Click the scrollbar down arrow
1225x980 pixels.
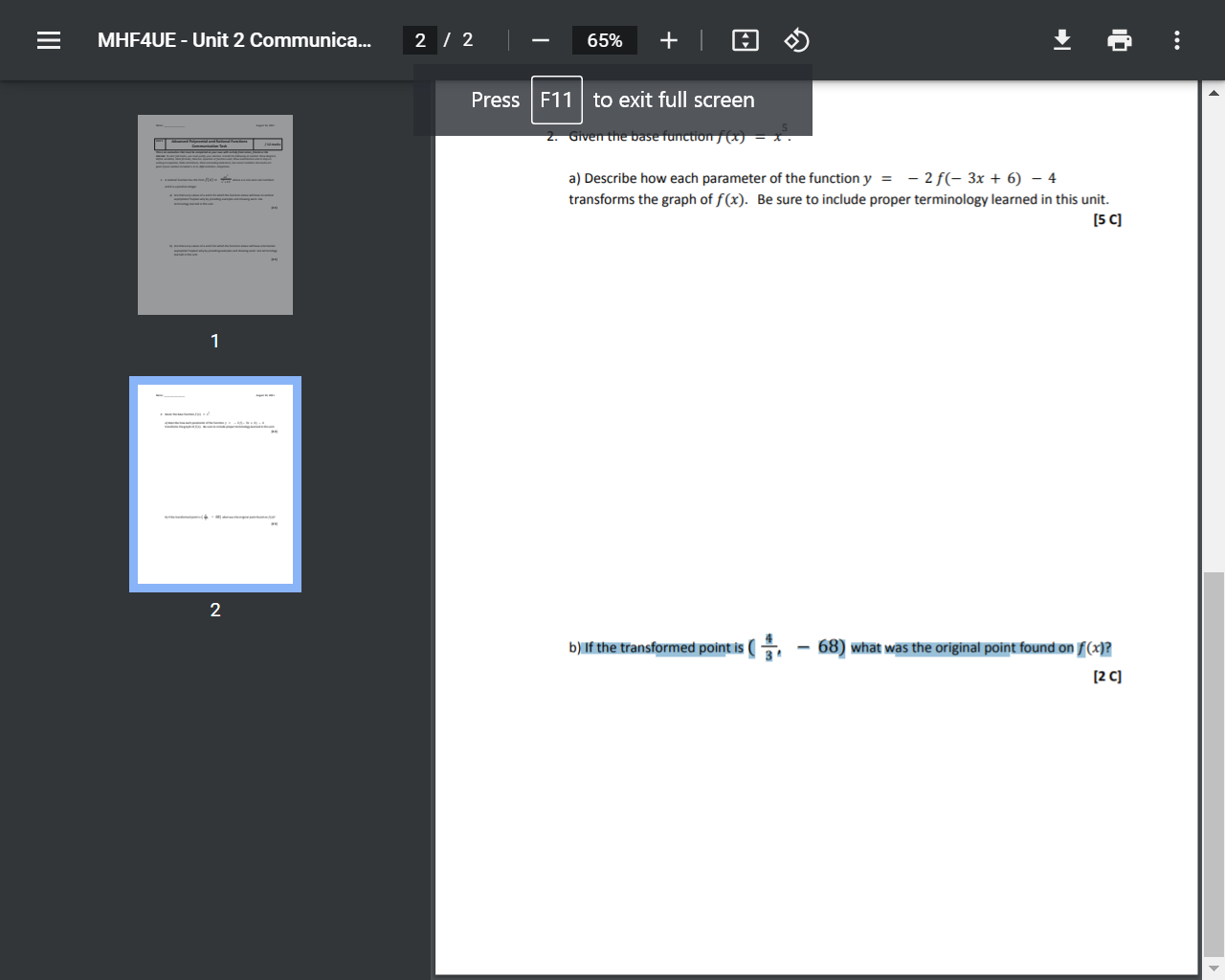[1214, 966]
